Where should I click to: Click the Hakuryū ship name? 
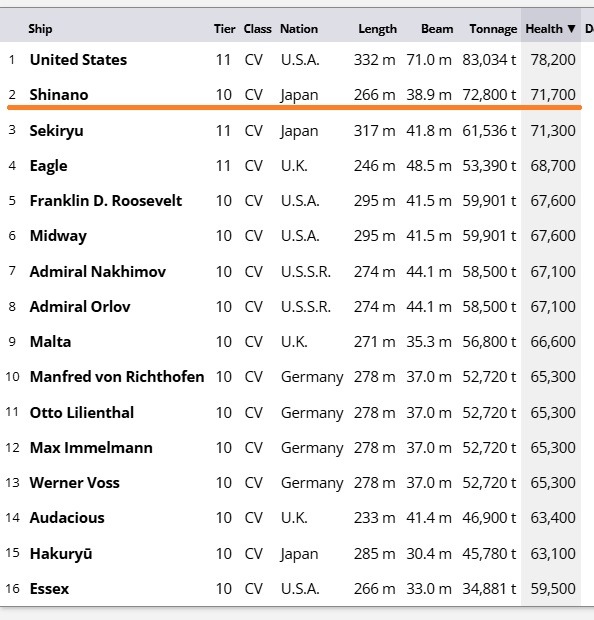pyautogui.click(x=61, y=554)
